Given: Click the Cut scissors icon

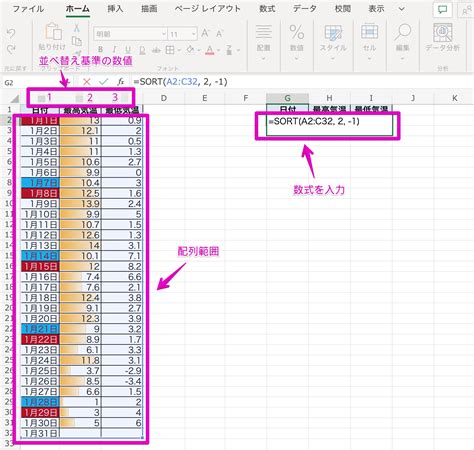Looking at the screenshot, I should pos(77,28).
